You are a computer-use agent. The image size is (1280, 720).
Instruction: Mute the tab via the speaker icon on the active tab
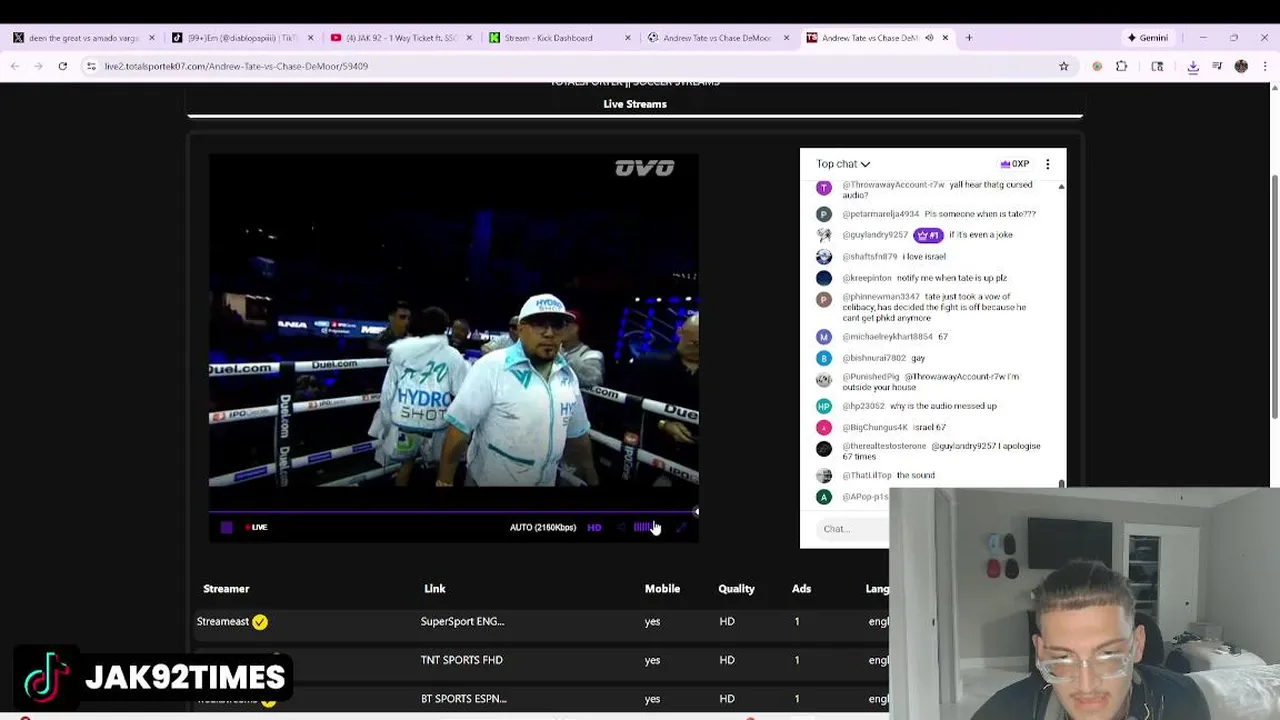(929, 38)
